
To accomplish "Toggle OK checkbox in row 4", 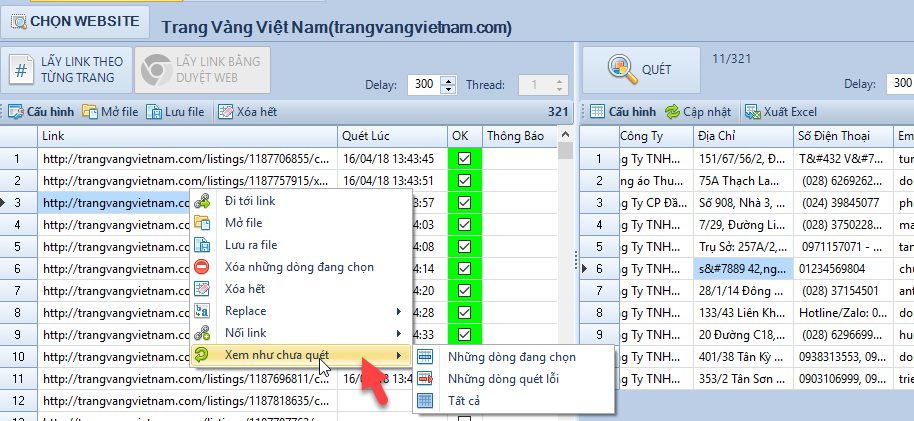I will tap(465, 224).
